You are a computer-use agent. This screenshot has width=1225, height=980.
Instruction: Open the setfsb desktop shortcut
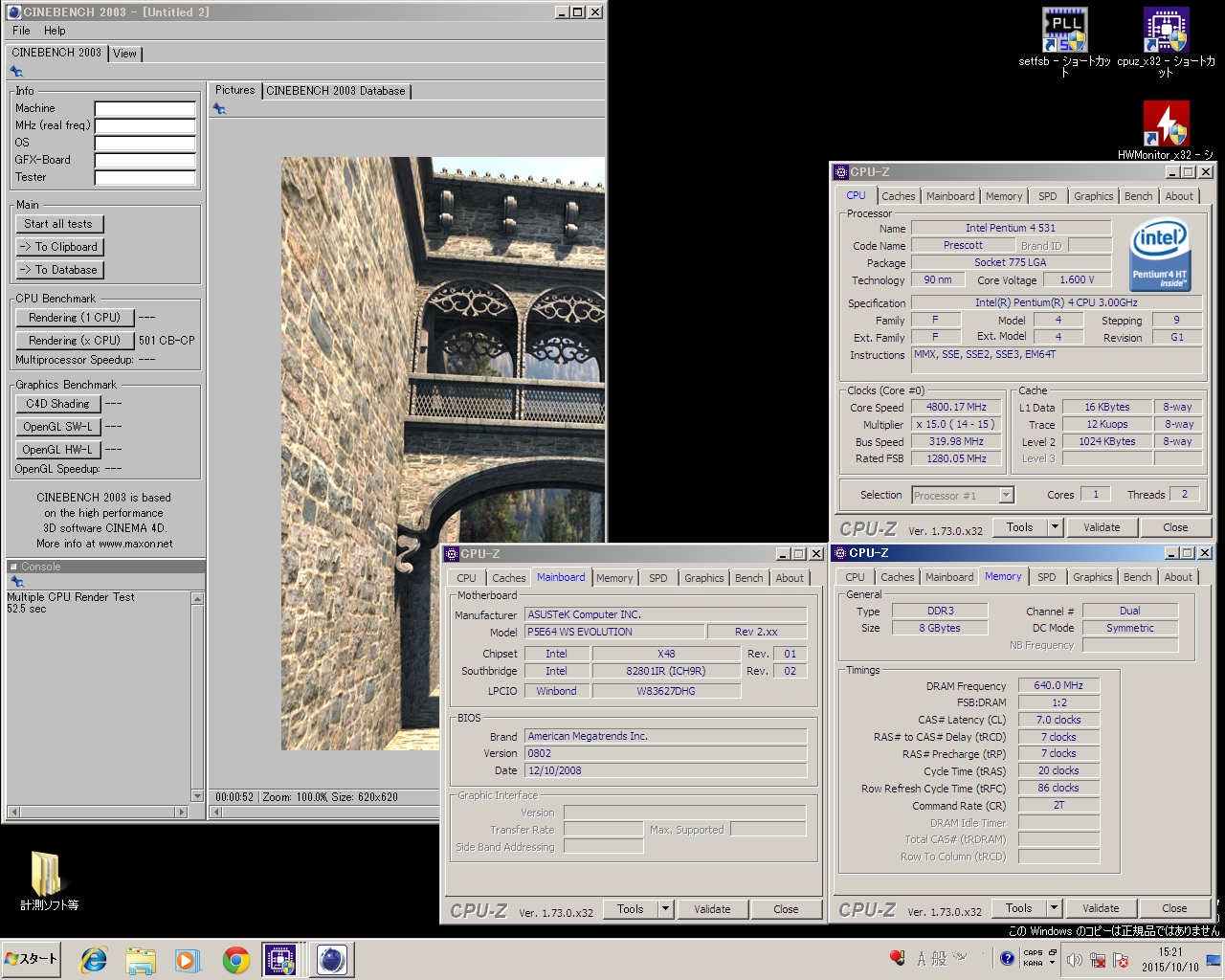1064,42
